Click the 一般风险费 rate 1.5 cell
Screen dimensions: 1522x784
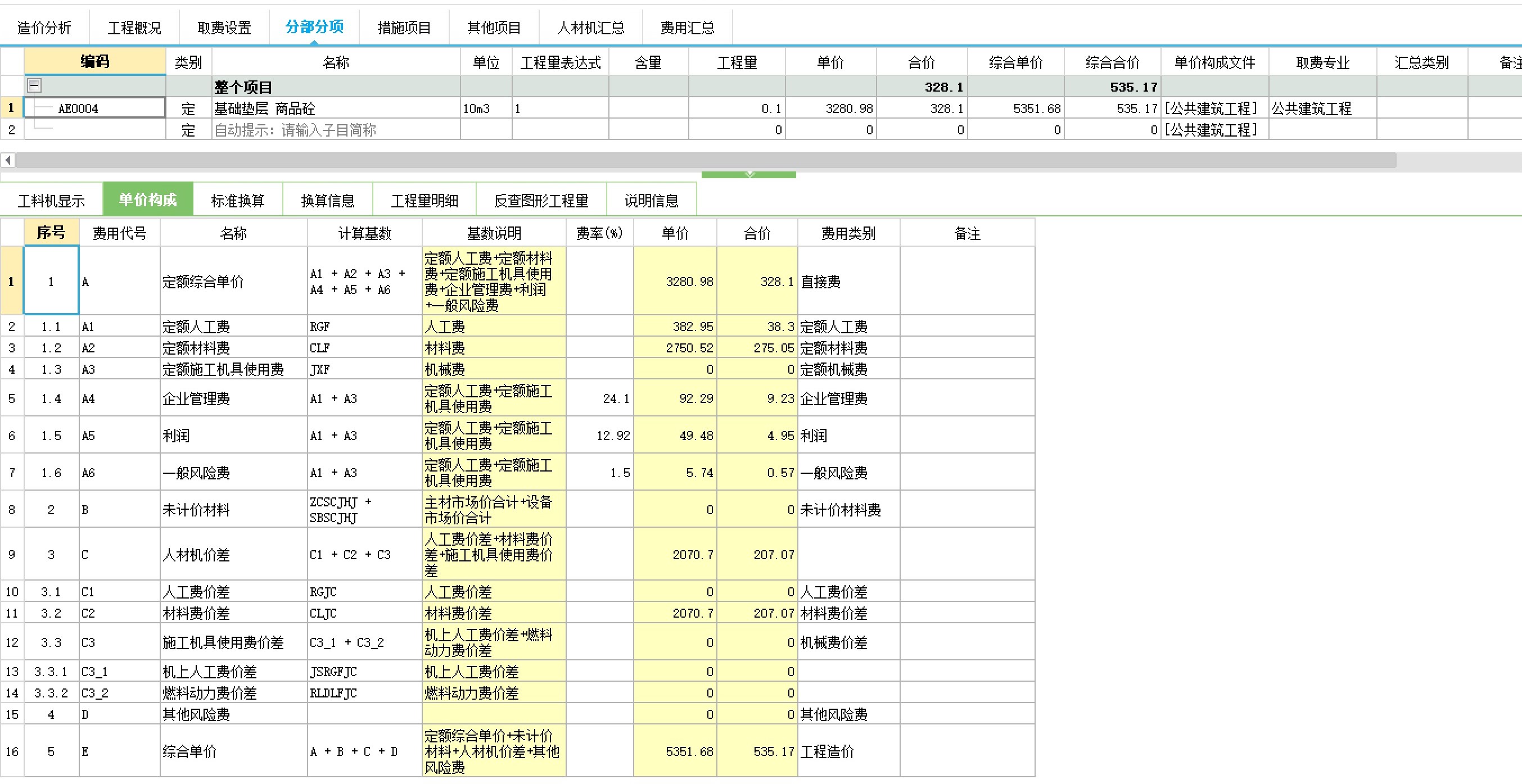[599, 473]
